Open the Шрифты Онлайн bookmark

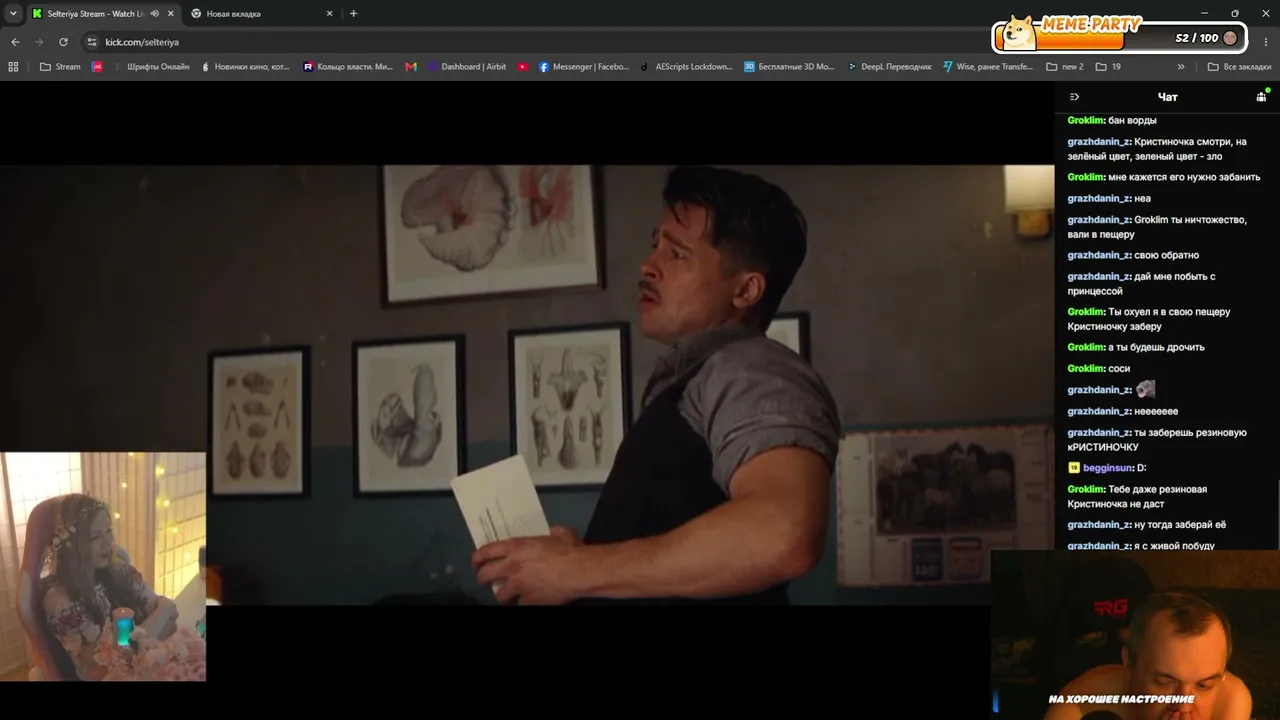tap(150, 67)
